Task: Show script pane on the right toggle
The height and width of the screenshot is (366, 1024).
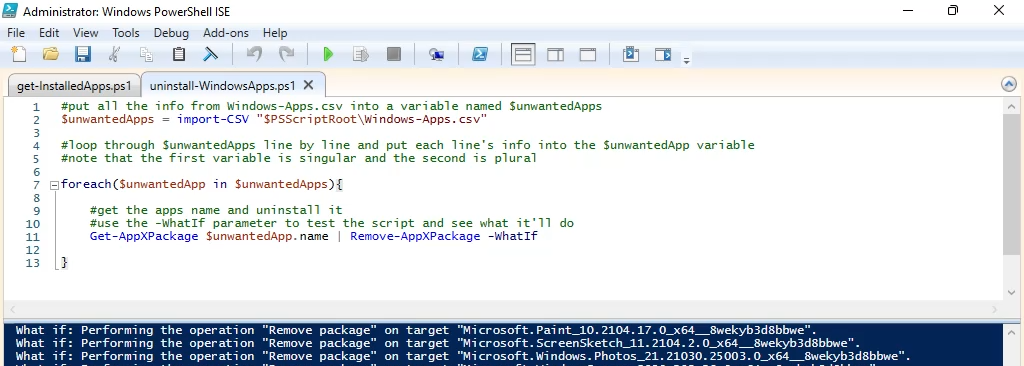Action: [x=556, y=54]
